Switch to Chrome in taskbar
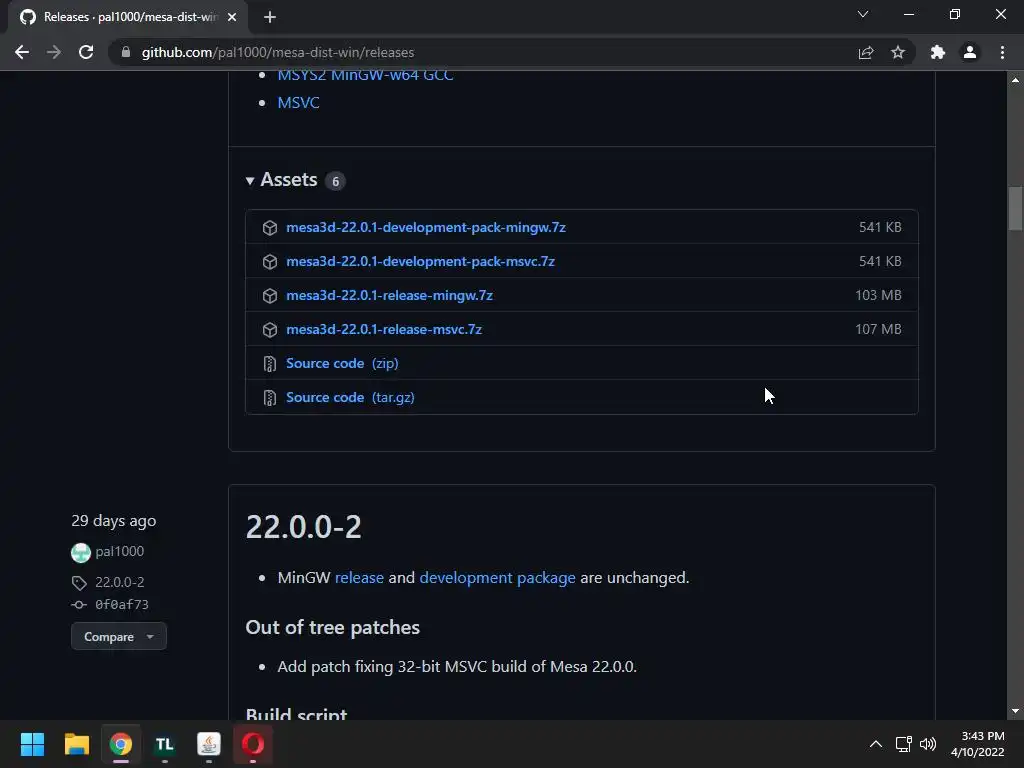The image size is (1024, 768). pos(121,744)
